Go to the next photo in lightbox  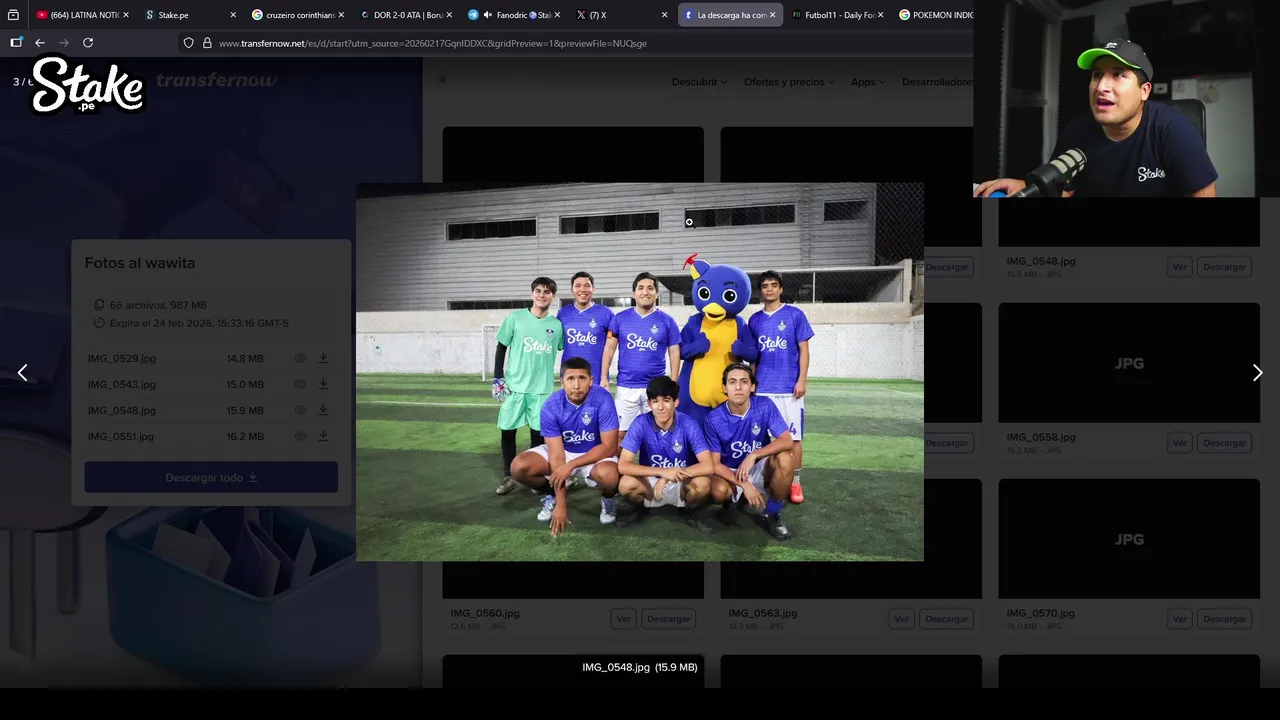pos(1257,373)
